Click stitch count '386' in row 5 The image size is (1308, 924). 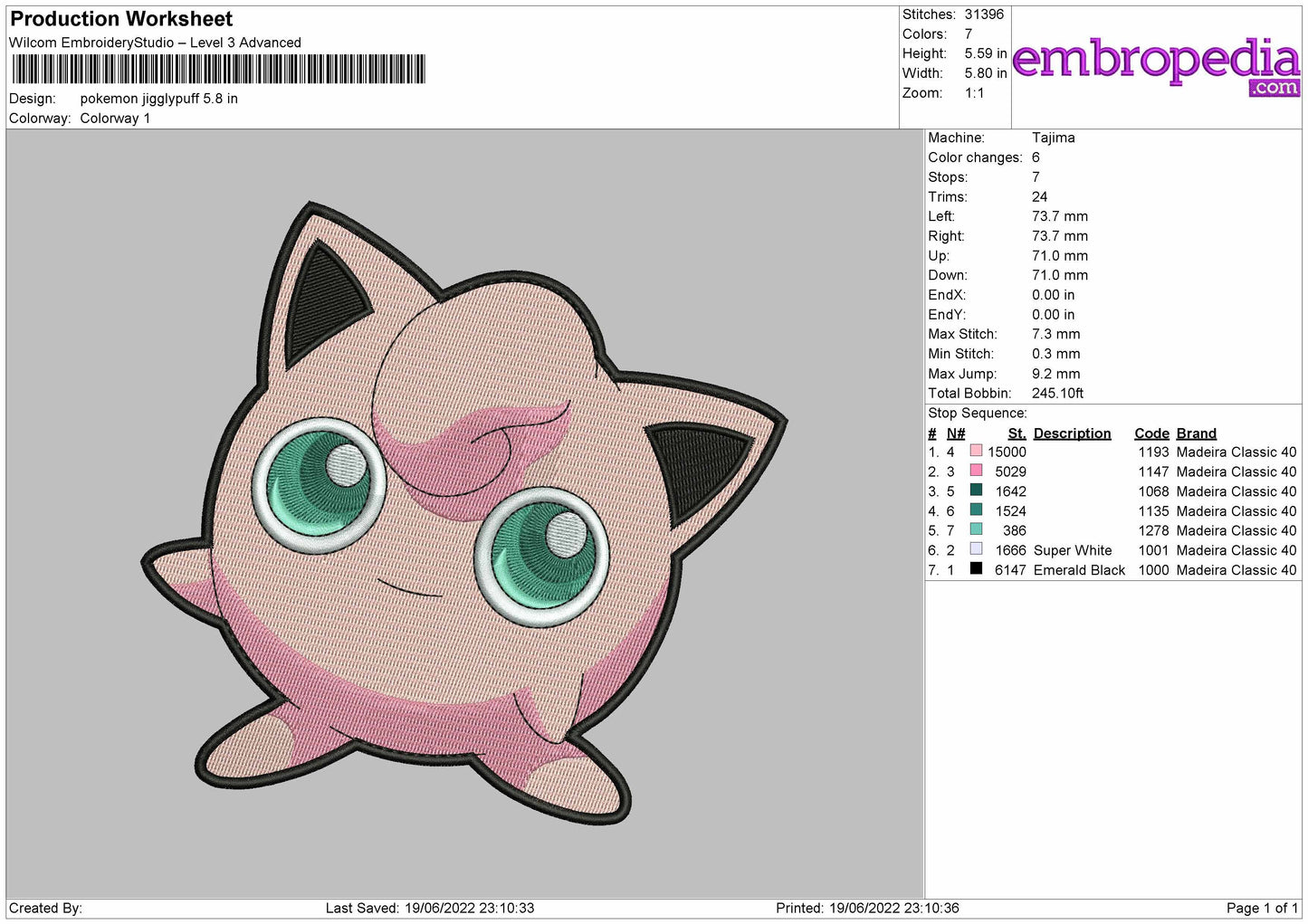pos(1014,531)
